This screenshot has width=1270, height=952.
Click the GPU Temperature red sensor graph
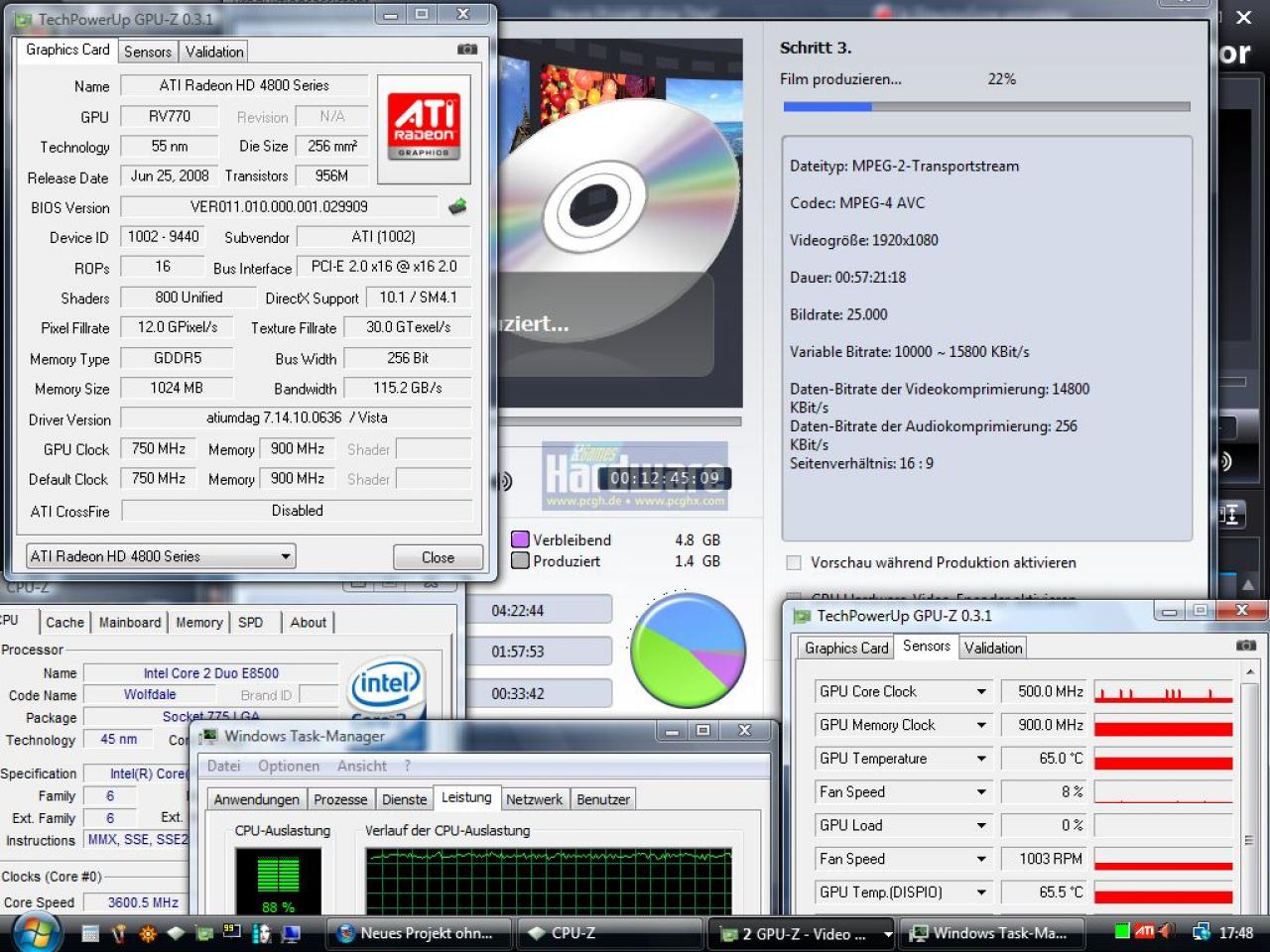tap(1163, 759)
